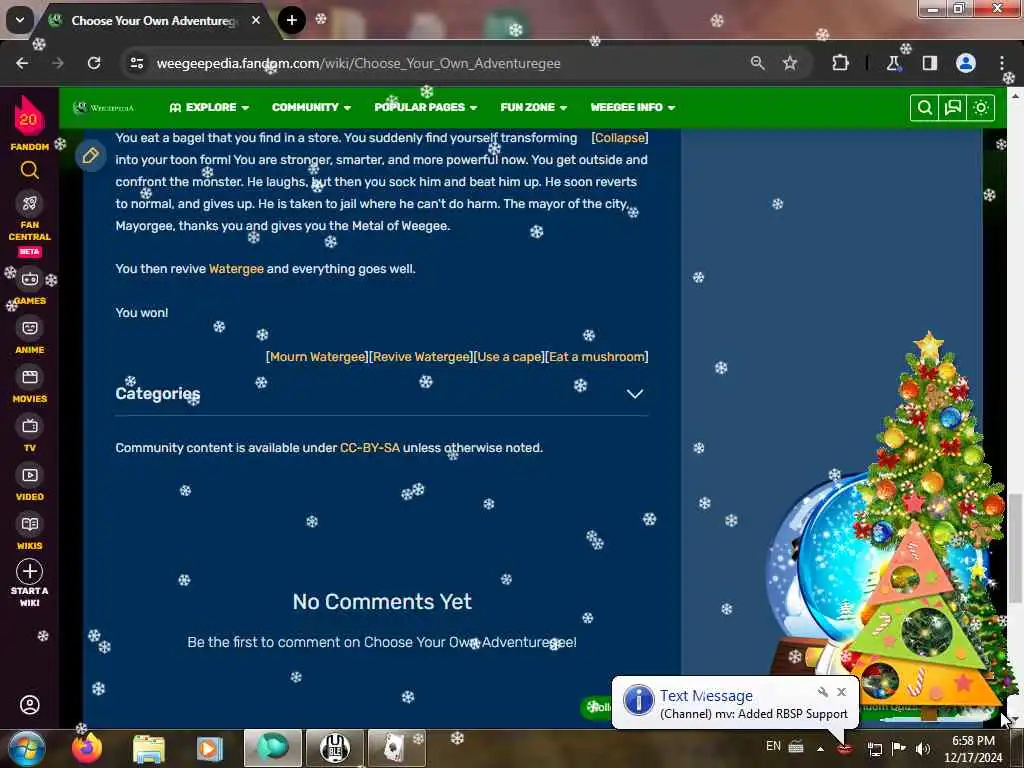Viewport: 1024px width, 768px height.
Task: Bookmark this page with the star icon
Action: coord(790,63)
